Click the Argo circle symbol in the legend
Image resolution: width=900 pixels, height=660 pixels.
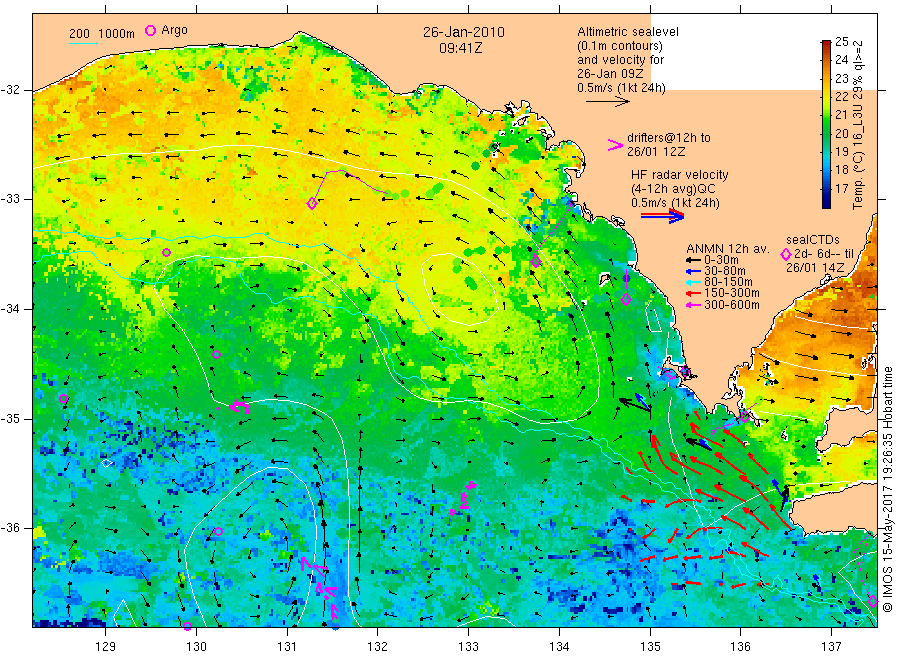(150, 30)
